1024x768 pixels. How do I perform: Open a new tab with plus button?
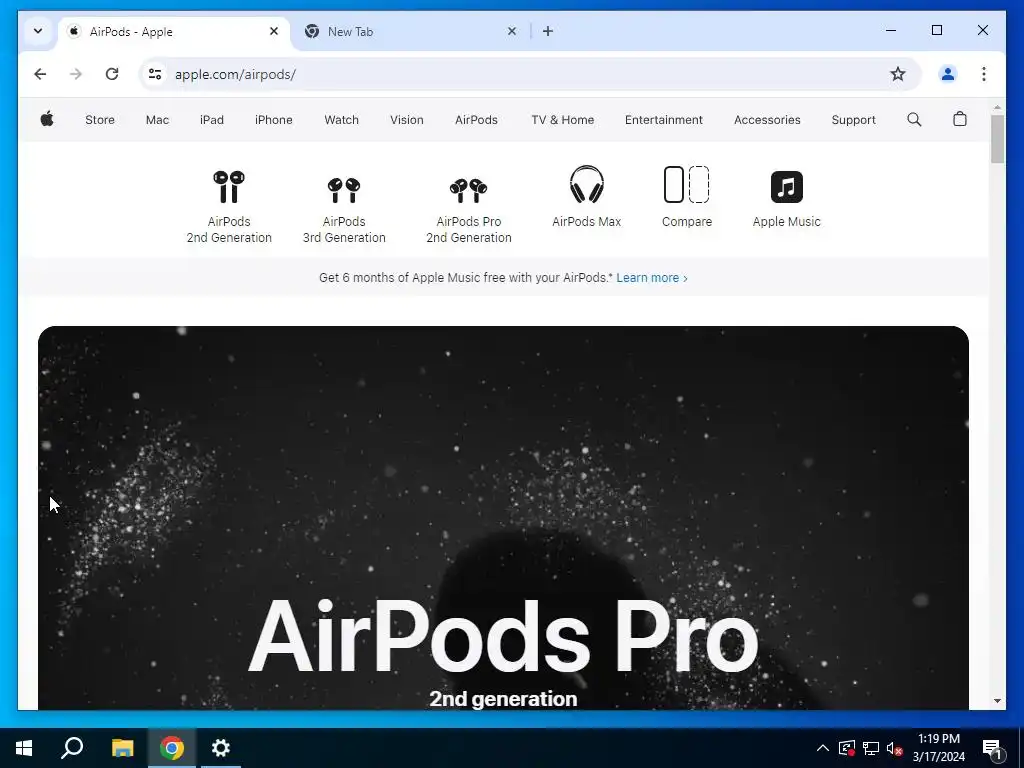(x=548, y=31)
